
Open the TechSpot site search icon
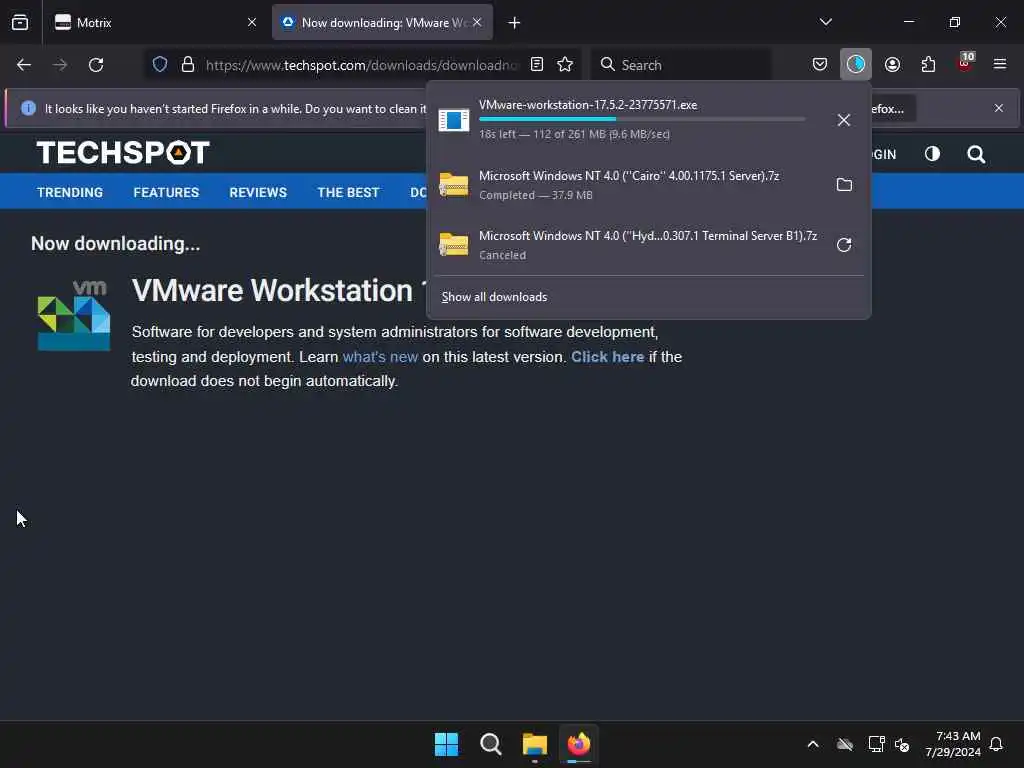(x=976, y=154)
